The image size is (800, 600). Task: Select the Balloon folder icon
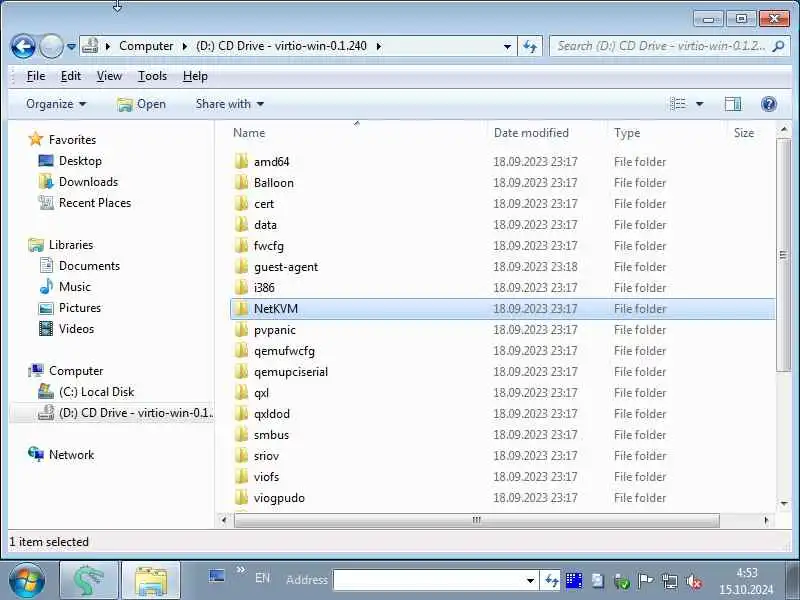click(241, 182)
